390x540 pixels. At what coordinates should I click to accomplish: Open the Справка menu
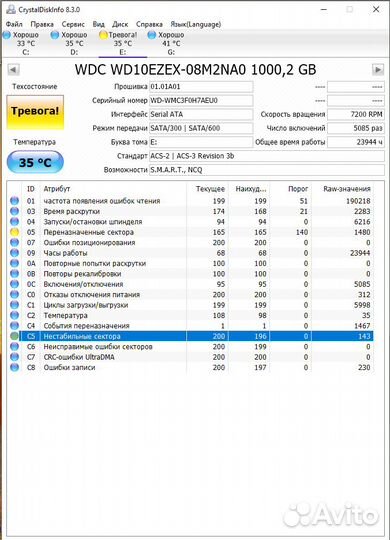point(149,24)
